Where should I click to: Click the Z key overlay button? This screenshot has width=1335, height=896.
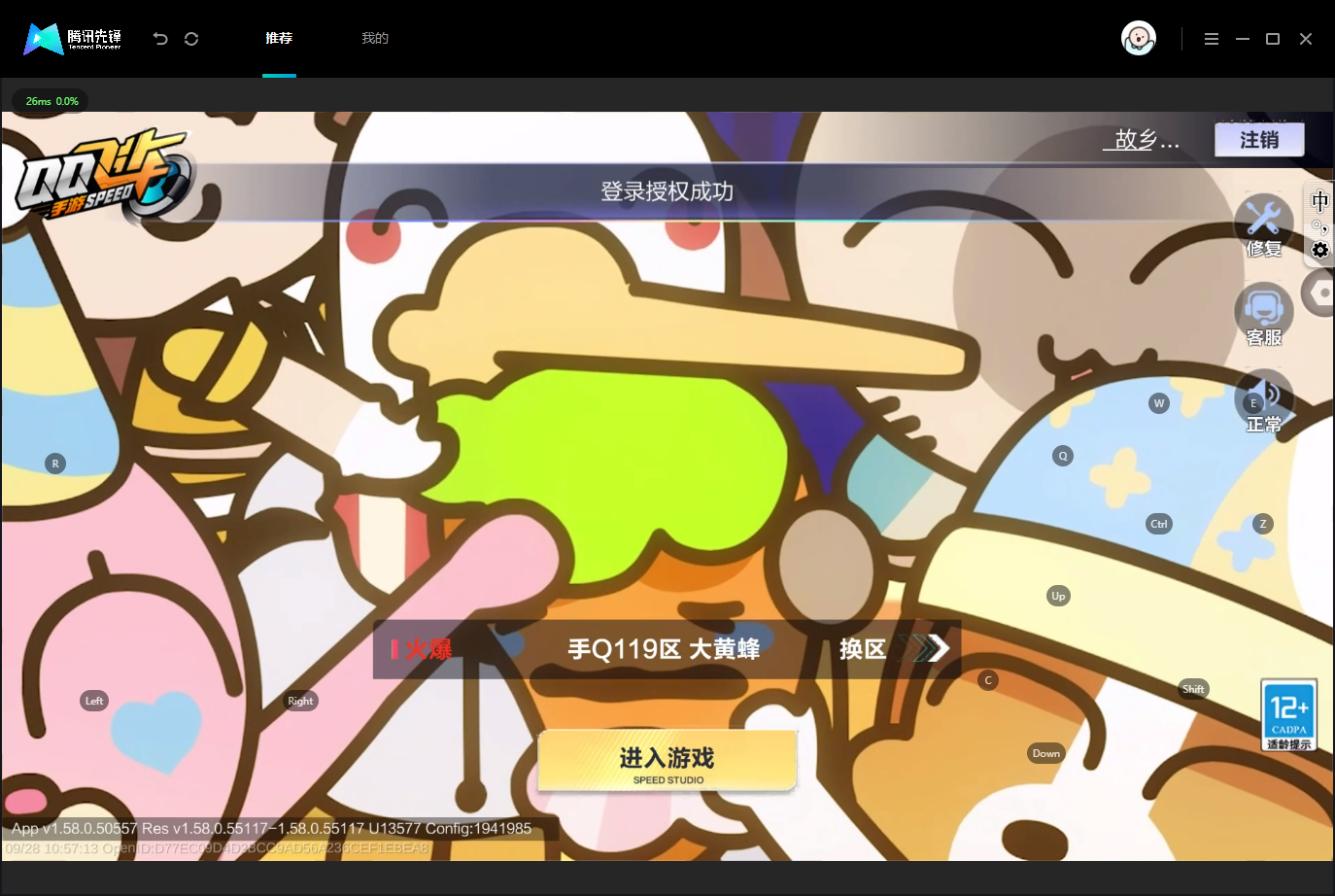[1263, 524]
